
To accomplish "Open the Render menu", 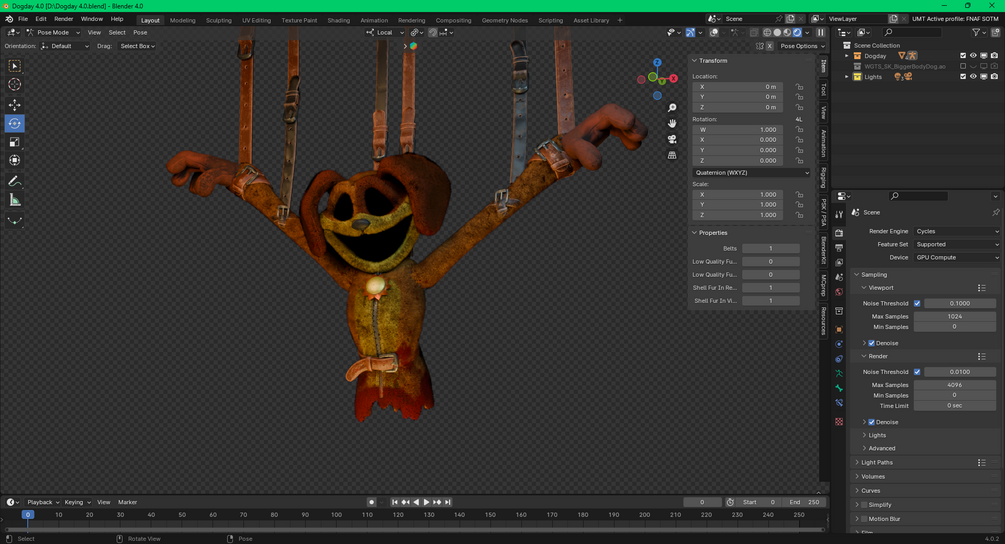I will [x=63, y=19].
